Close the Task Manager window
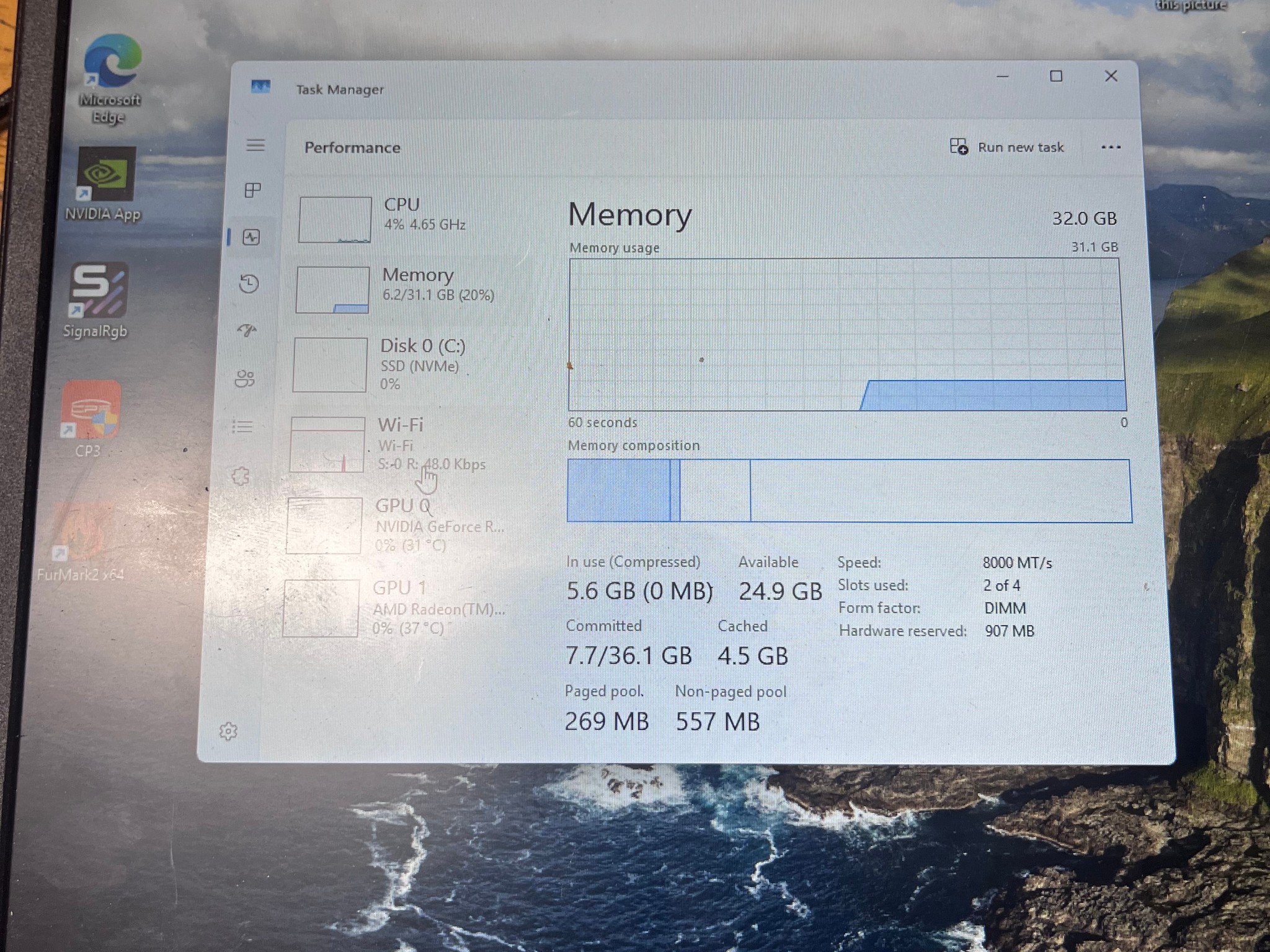 (x=1111, y=76)
